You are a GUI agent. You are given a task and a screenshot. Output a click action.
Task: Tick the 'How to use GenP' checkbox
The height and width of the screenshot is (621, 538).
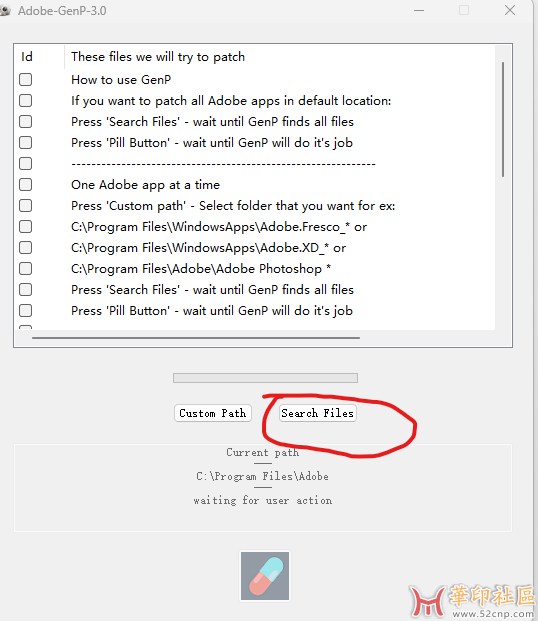(26, 80)
